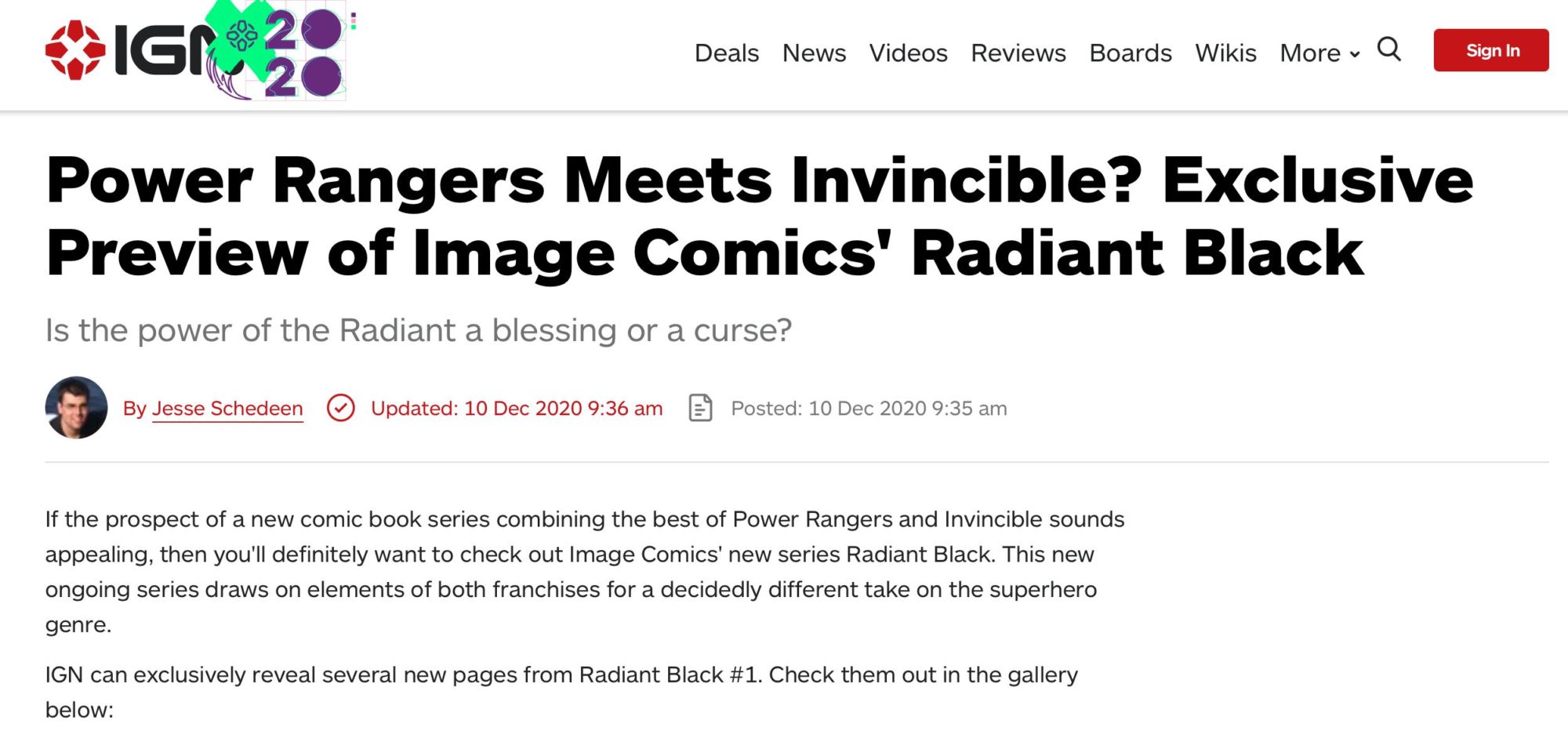Screen dimensions: 1568x735
Task: Click the updated checkmark circle icon
Action: coord(340,408)
